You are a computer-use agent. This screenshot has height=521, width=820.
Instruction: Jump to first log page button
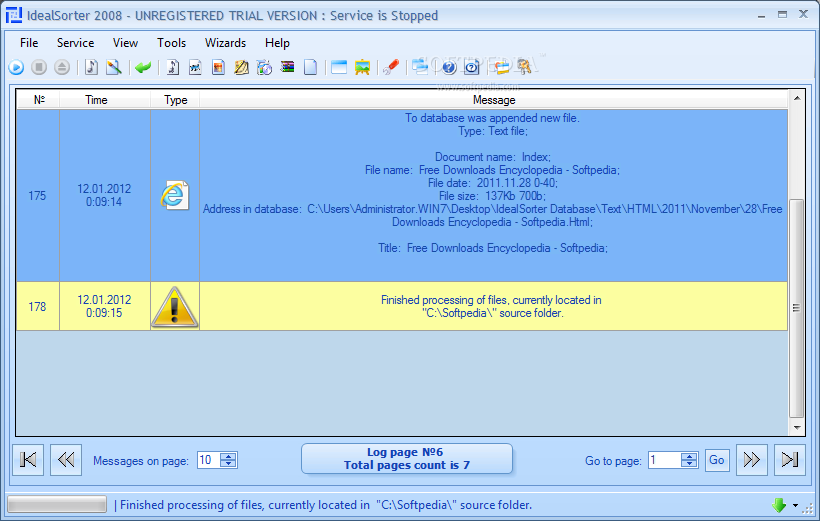pos(28,460)
